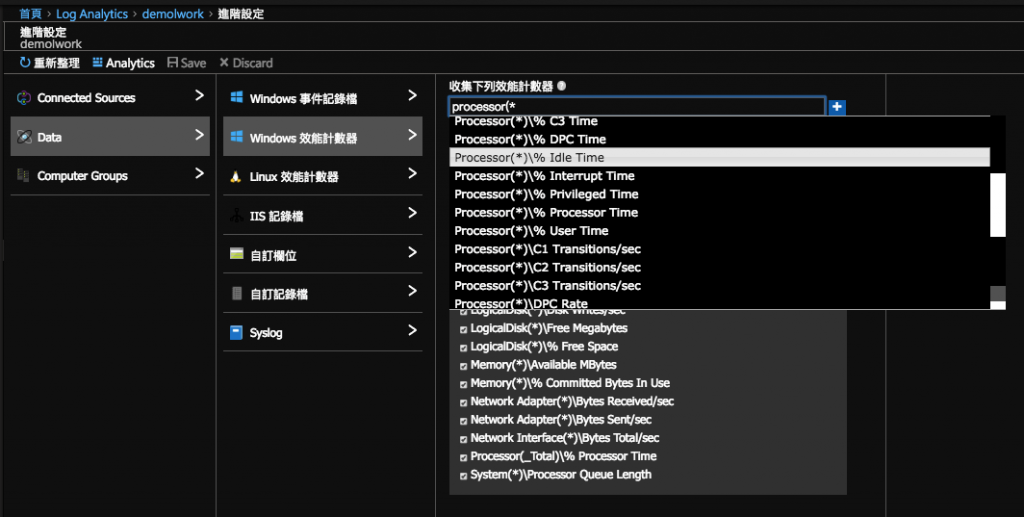1024x517 pixels.
Task: Go to the 首頁 breadcrumb link
Action: [31, 14]
